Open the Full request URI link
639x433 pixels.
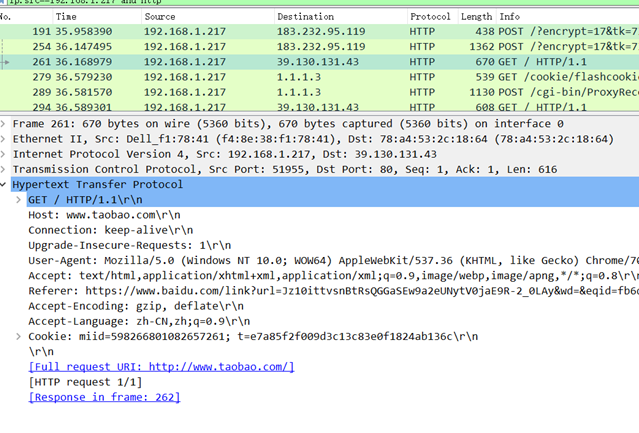(161, 367)
